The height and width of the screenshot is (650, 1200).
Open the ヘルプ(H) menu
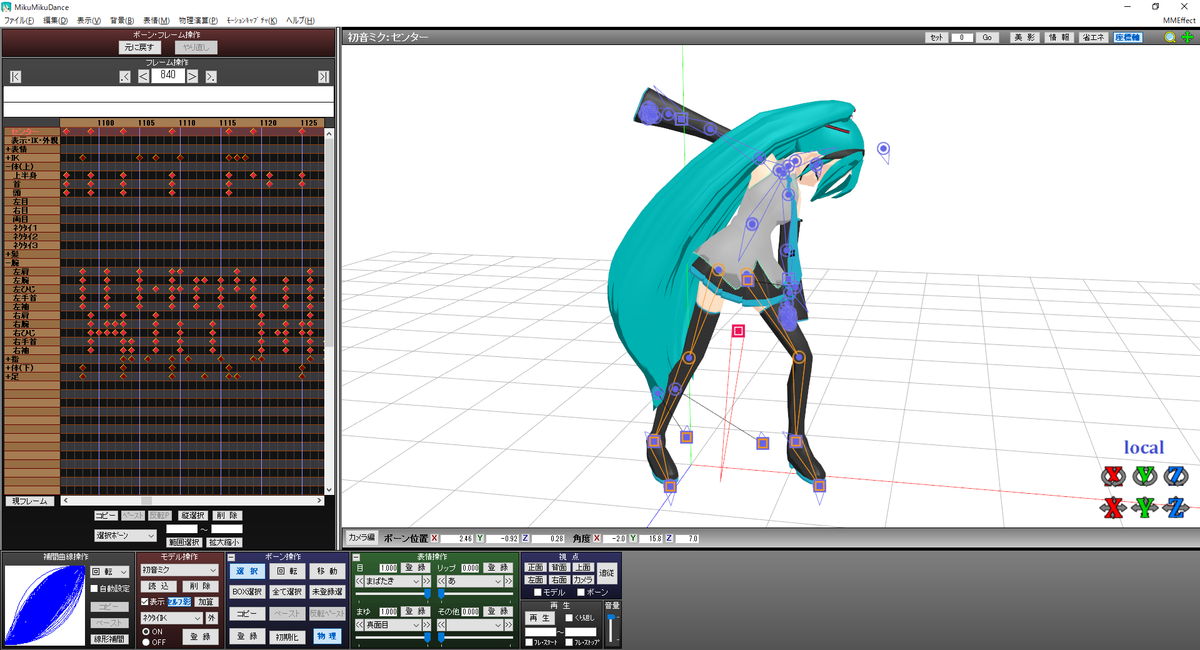pos(299,20)
